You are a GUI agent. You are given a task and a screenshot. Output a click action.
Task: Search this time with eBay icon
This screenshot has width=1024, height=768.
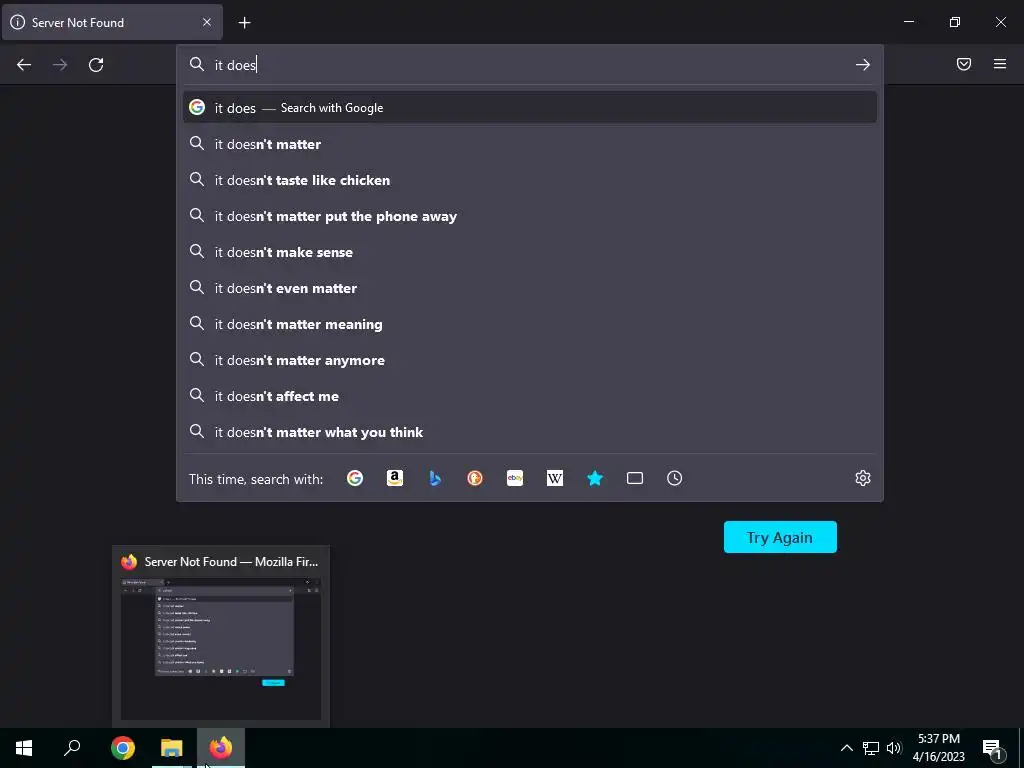point(515,478)
